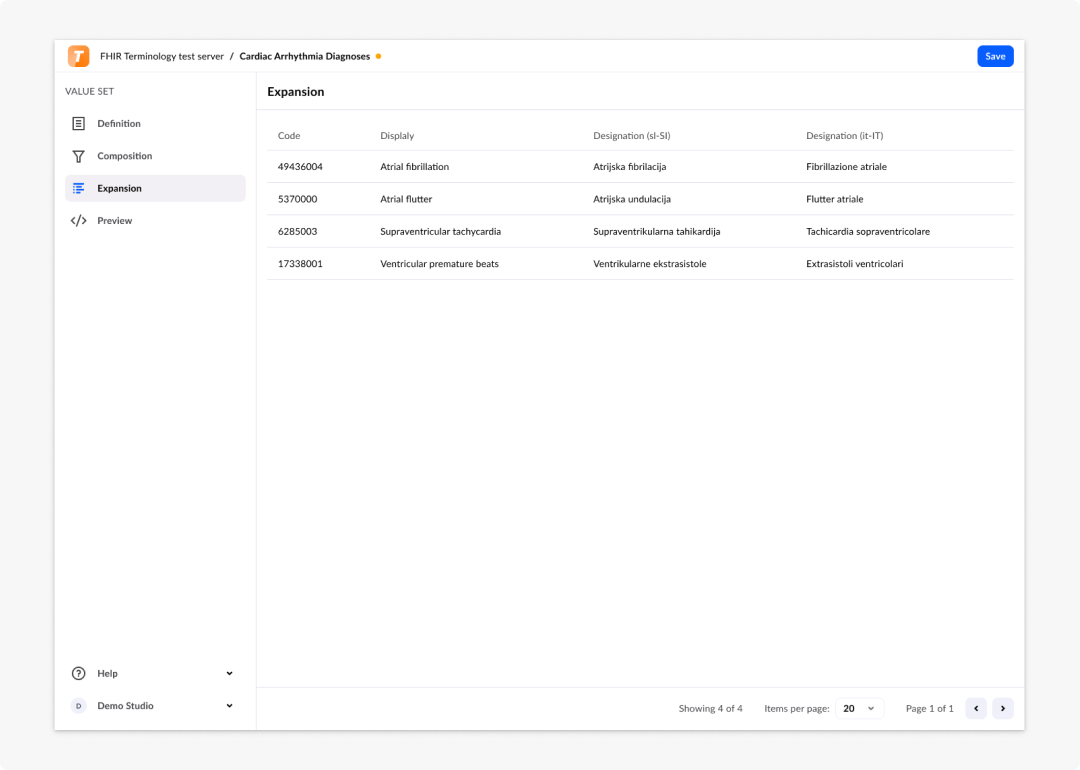Select code 5370000 cell

298,199
